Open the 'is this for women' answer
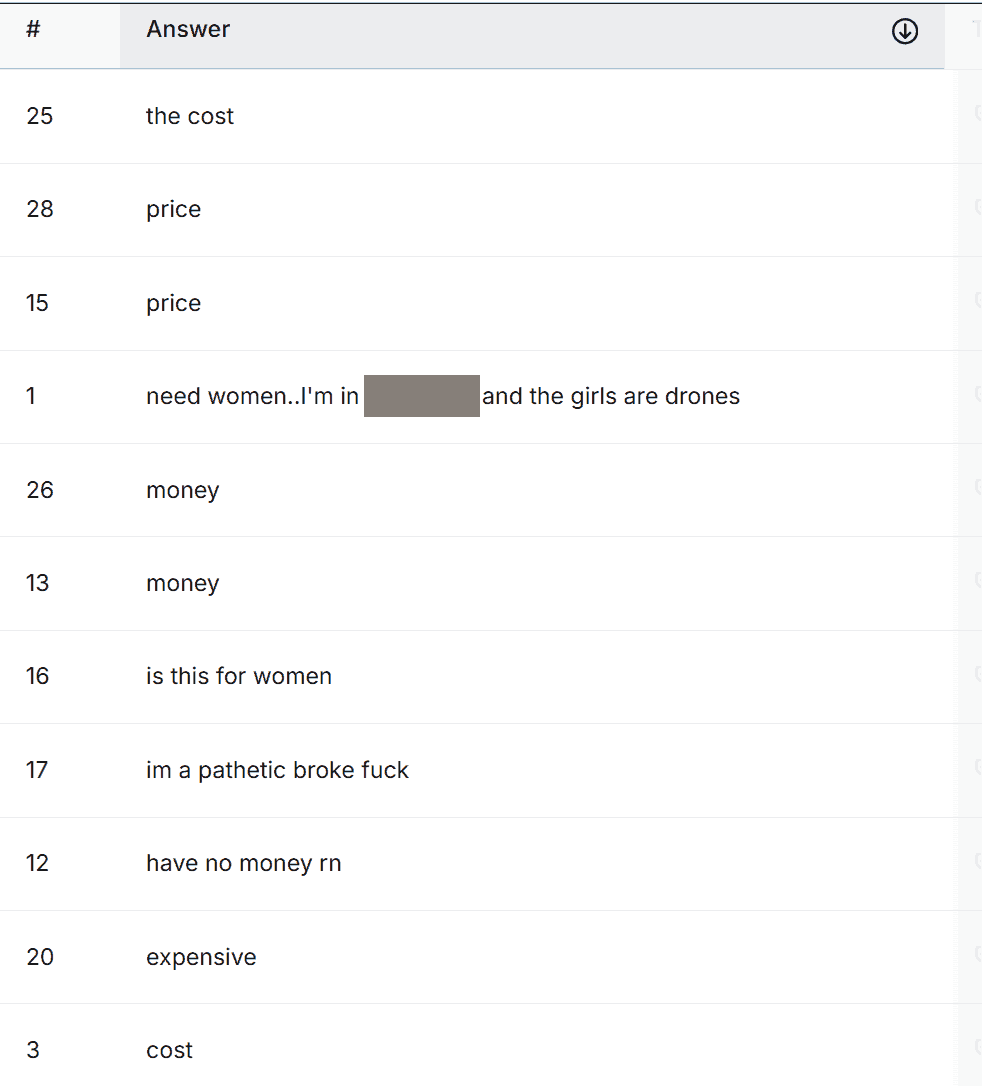The height and width of the screenshot is (1086, 982). click(491, 677)
